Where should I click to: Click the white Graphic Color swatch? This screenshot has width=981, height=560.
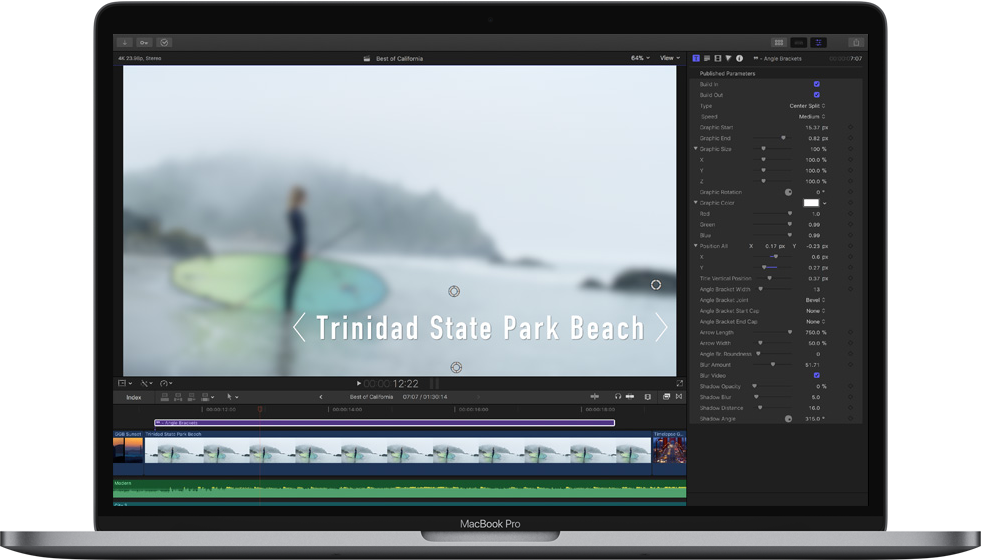pos(811,203)
